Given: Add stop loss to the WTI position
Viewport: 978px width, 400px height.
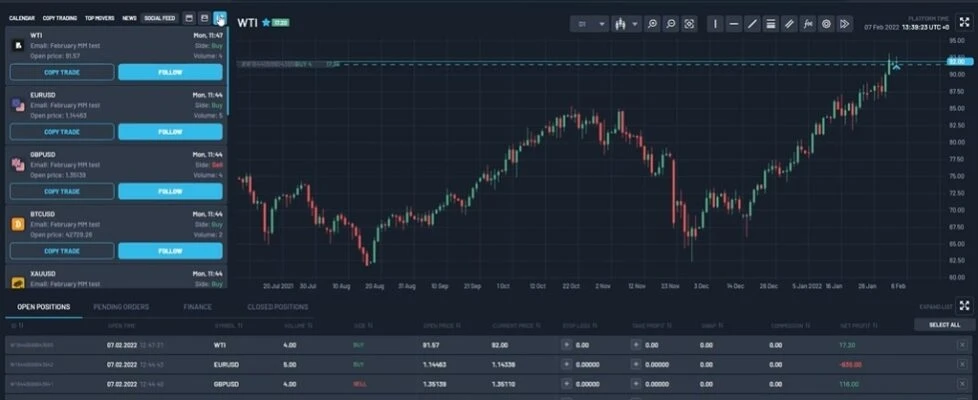Looking at the screenshot, I should pos(566,344).
